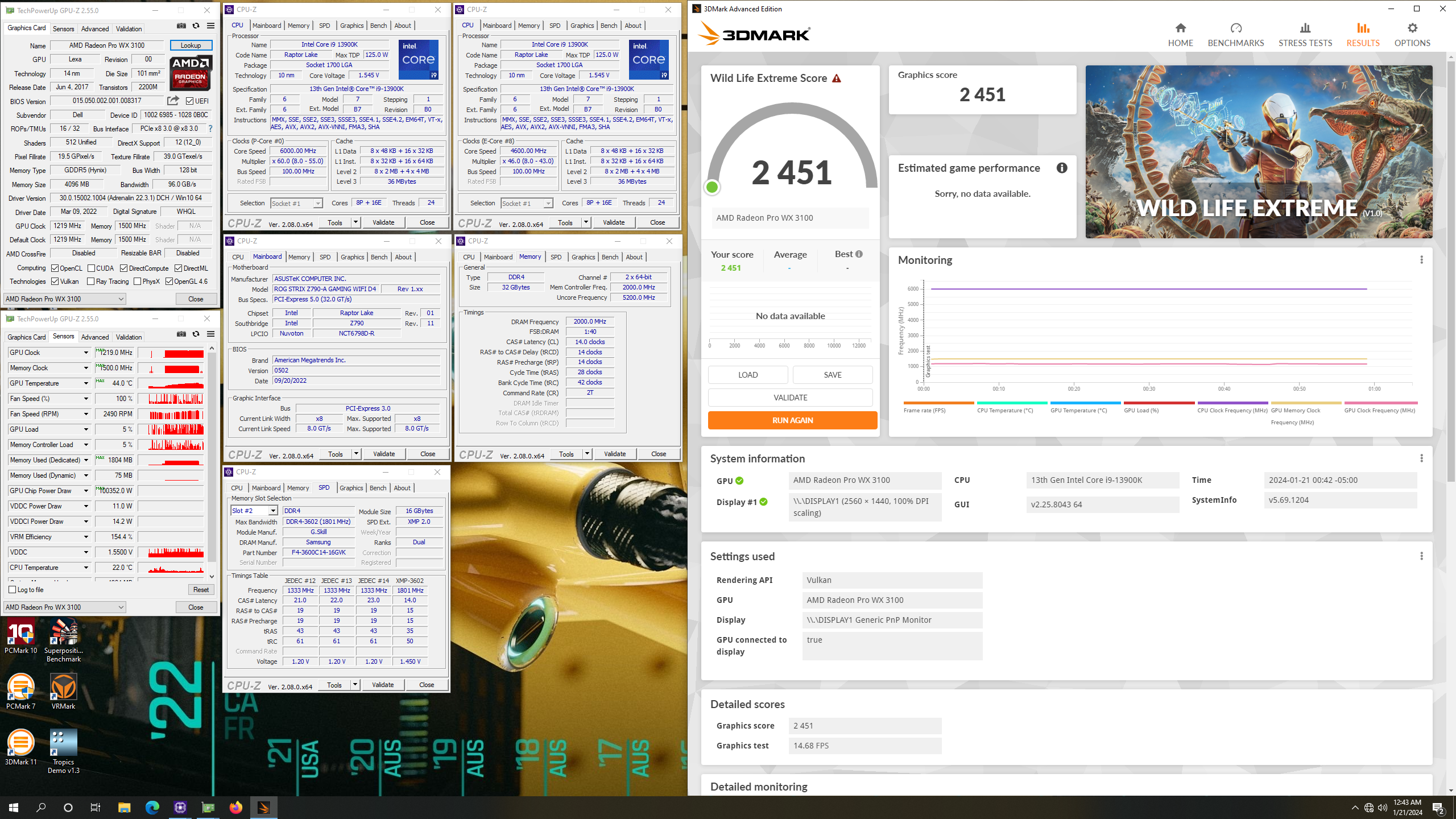Open PCMark 10 desktop shortcut
Screen dimensions: 1456x819
(21, 637)
